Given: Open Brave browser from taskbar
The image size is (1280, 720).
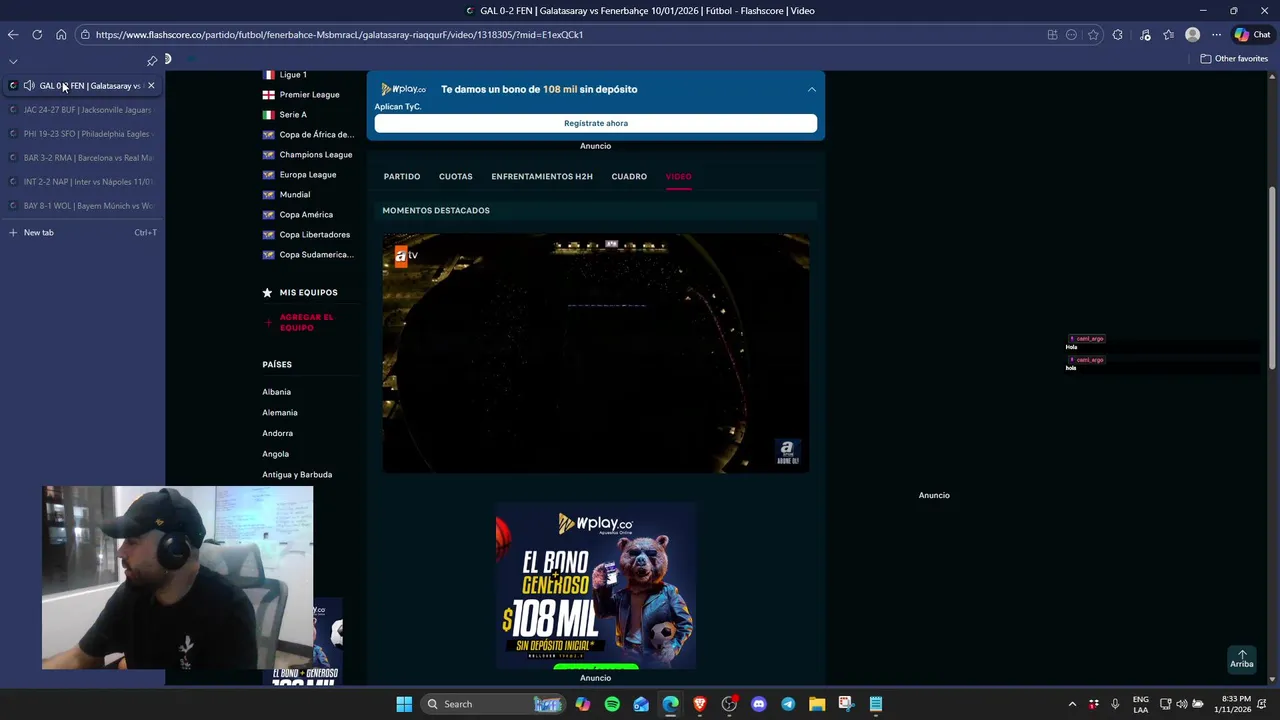Looking at the screenshot, I should [700, 704].
